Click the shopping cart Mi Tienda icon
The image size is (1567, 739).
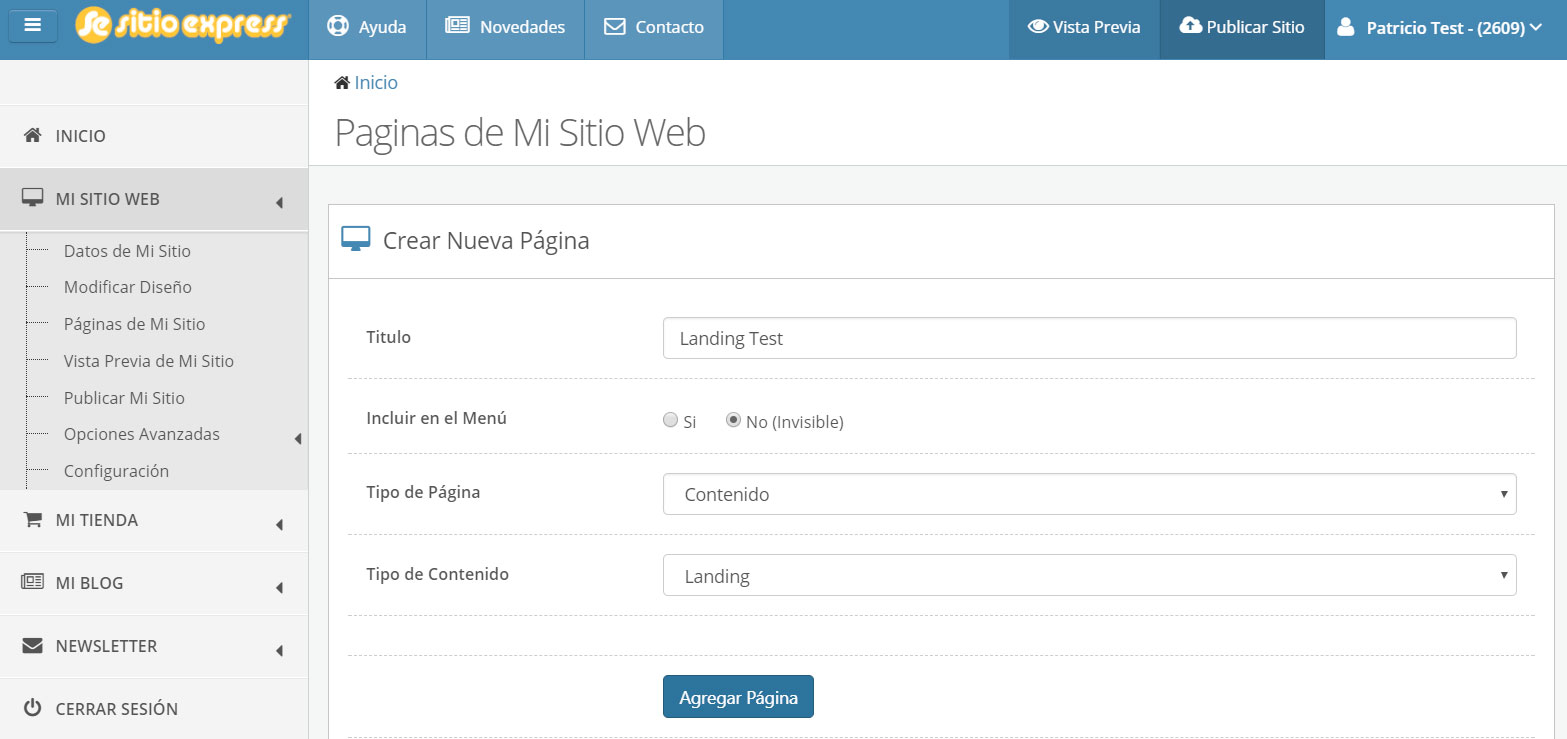(33, 520)
